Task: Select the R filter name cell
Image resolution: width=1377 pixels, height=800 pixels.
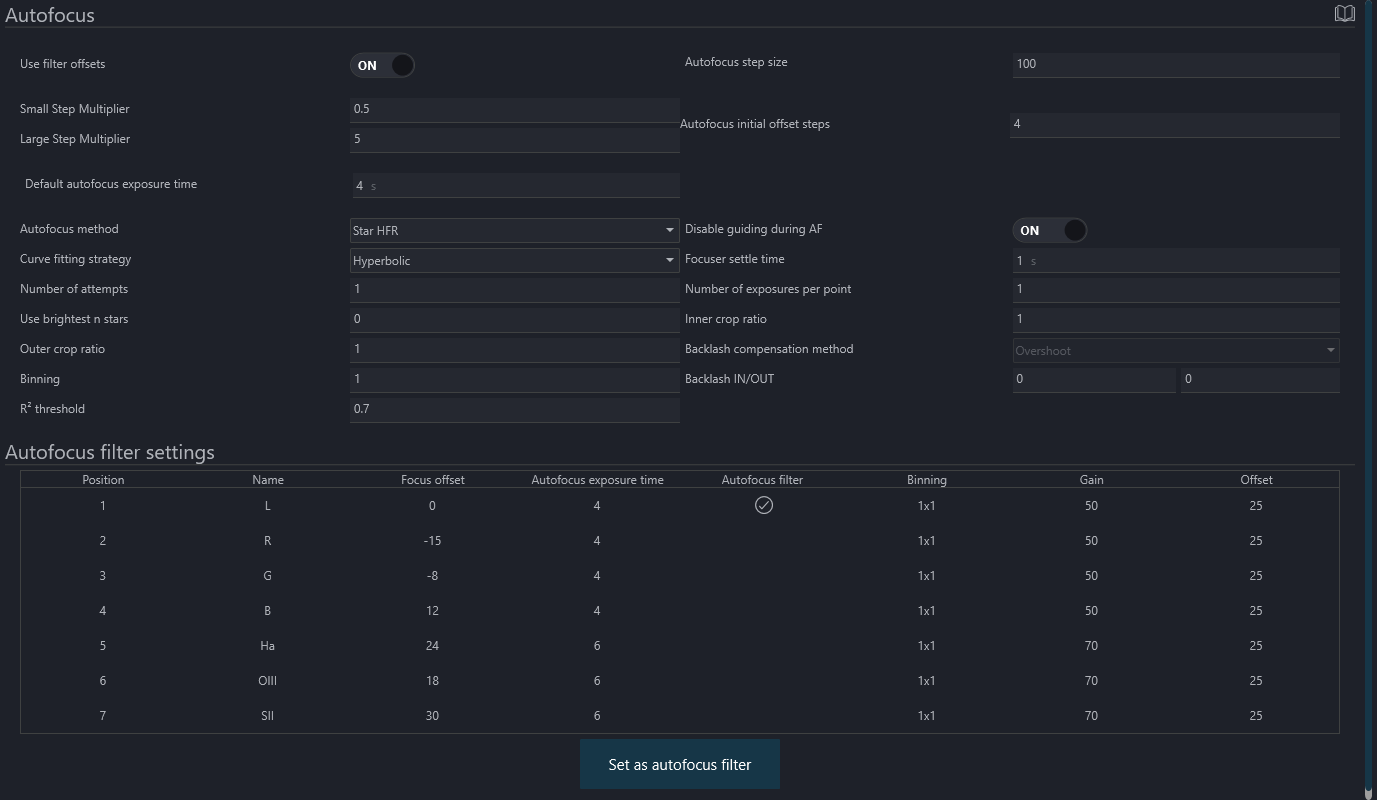Action: 267,541
